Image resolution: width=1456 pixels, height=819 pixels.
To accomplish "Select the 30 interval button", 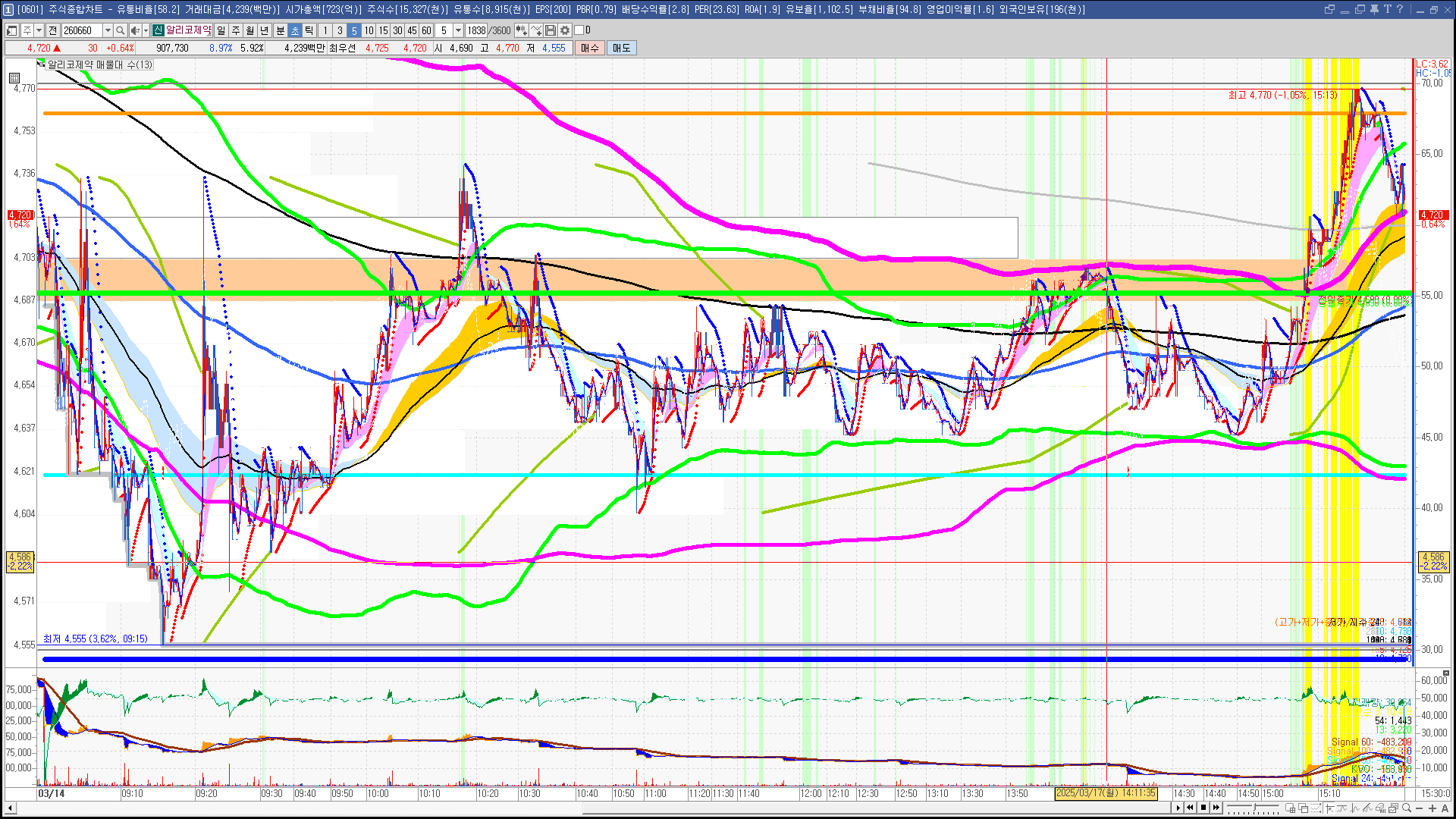I will 397,30.
